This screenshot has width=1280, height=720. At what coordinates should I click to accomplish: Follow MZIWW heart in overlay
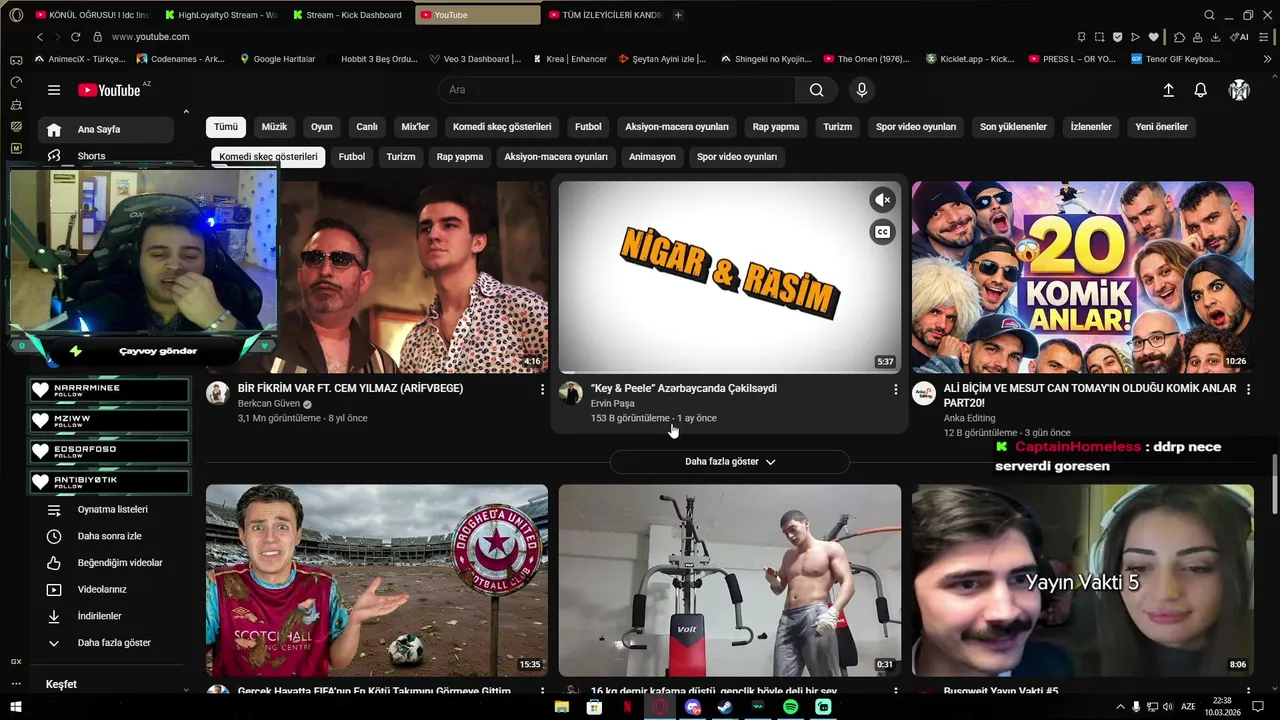40,420
